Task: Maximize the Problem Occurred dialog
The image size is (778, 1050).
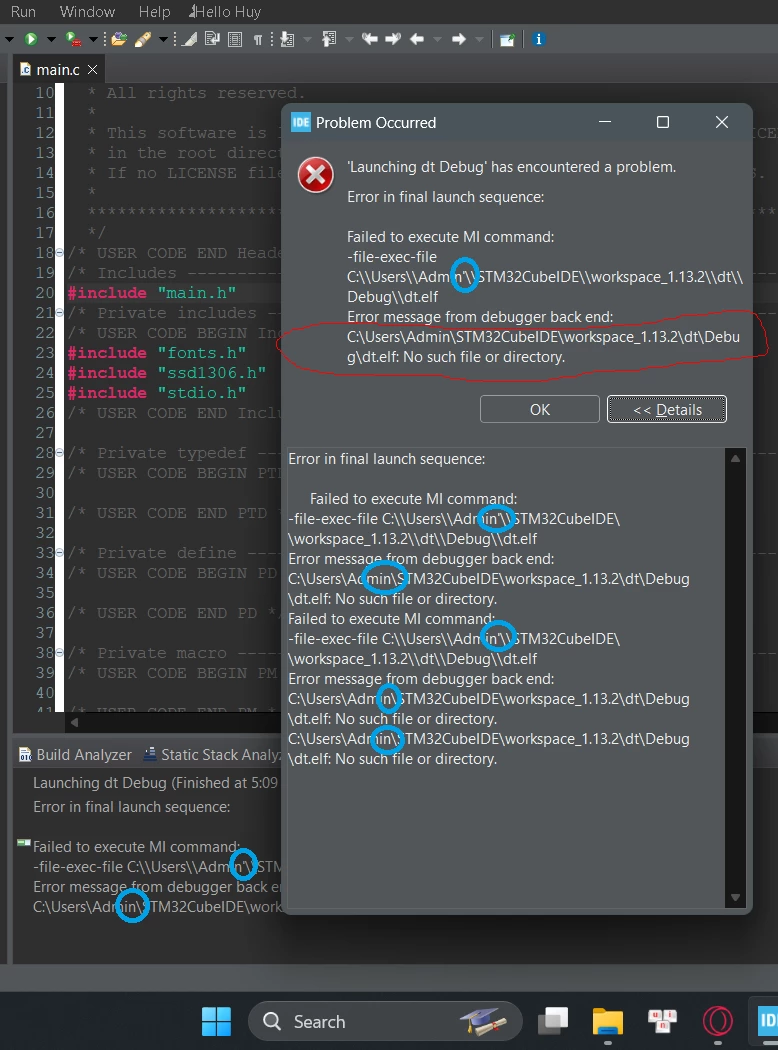Action: coord(663,123)
